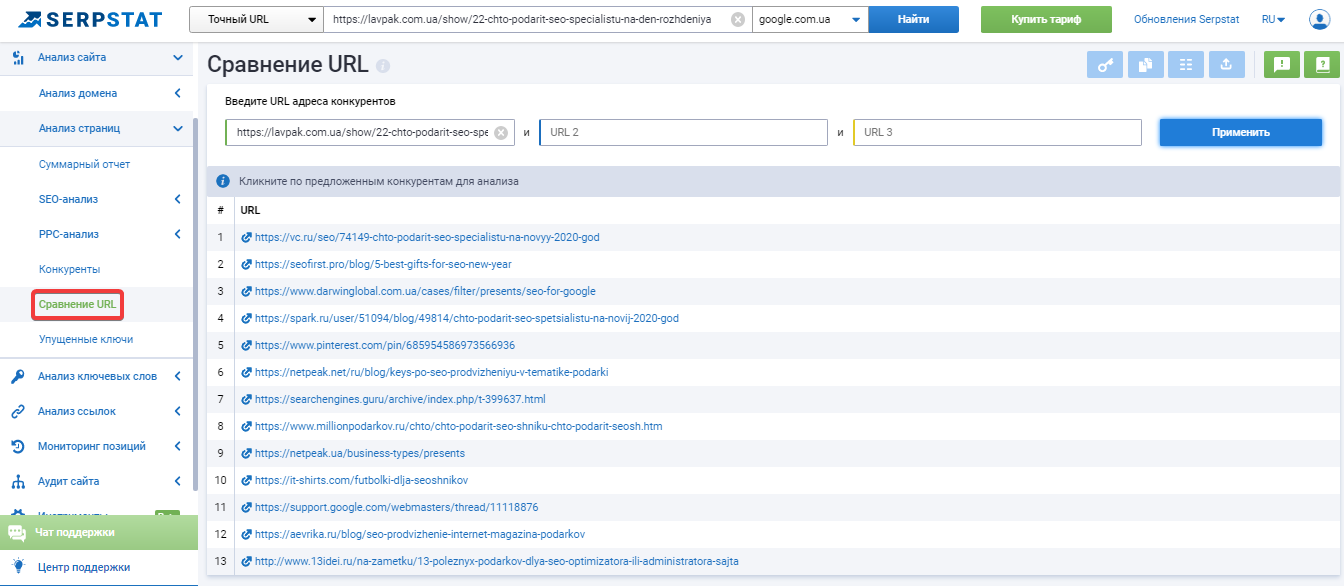Click the URL column header
1344x586 pixels.
pos(251,210)
